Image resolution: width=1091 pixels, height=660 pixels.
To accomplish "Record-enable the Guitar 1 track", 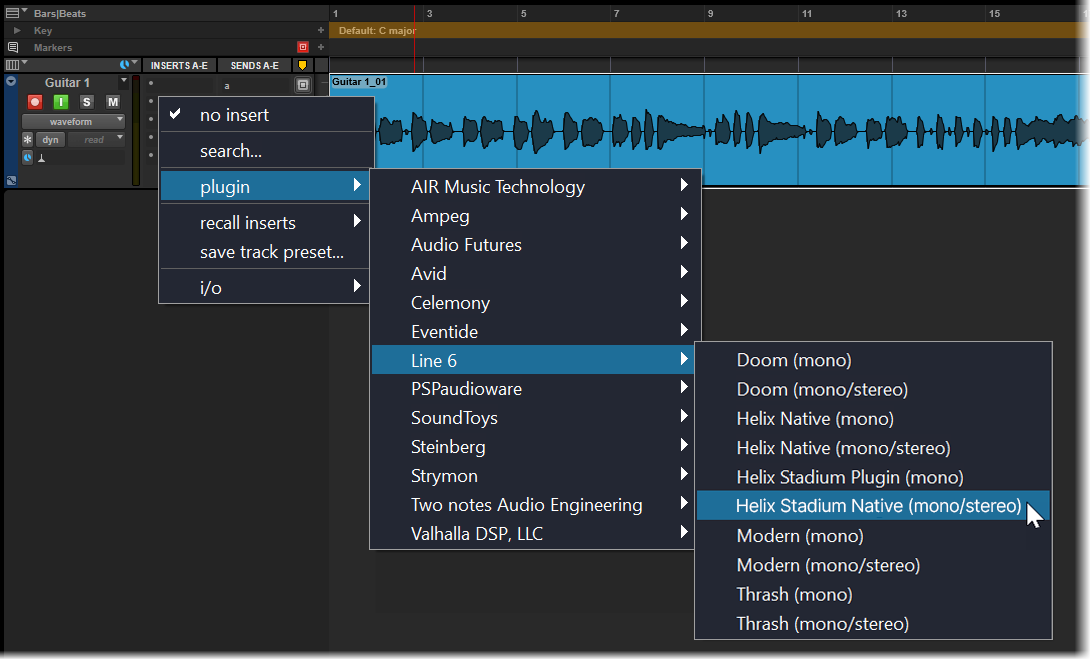I will coord(35,102).
